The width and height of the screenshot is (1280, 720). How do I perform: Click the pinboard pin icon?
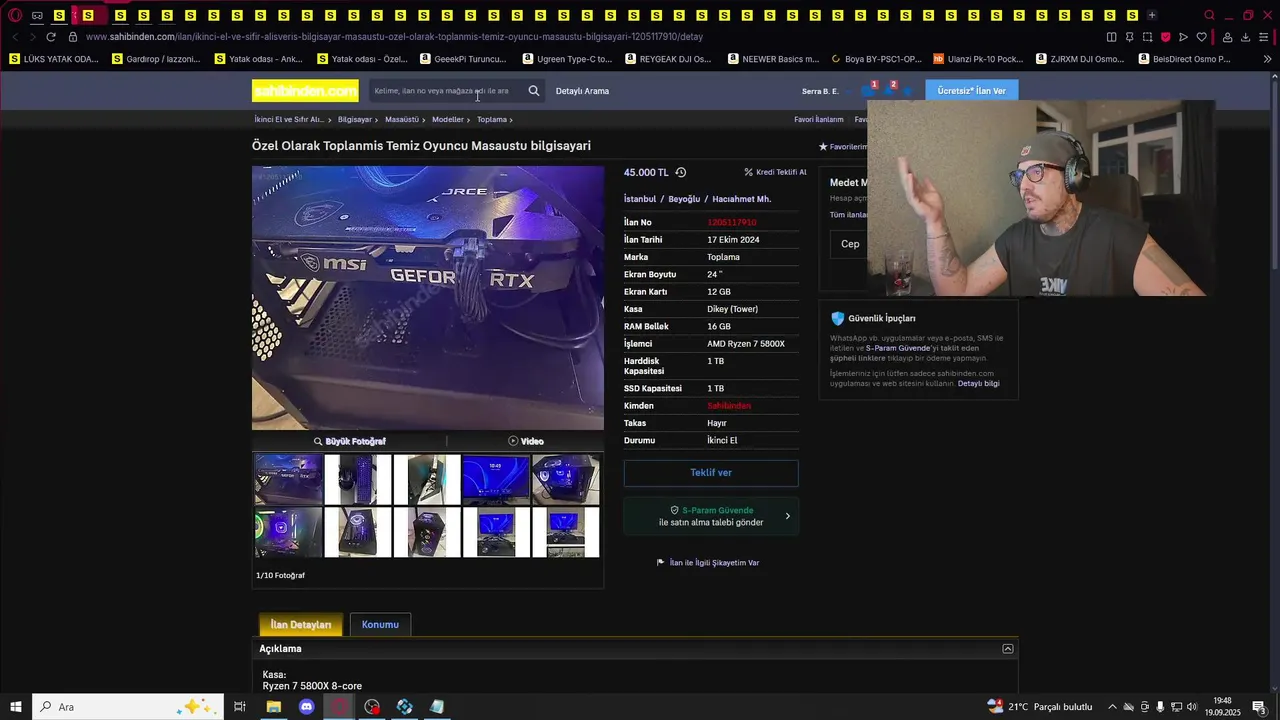[x=1129, y=37]
